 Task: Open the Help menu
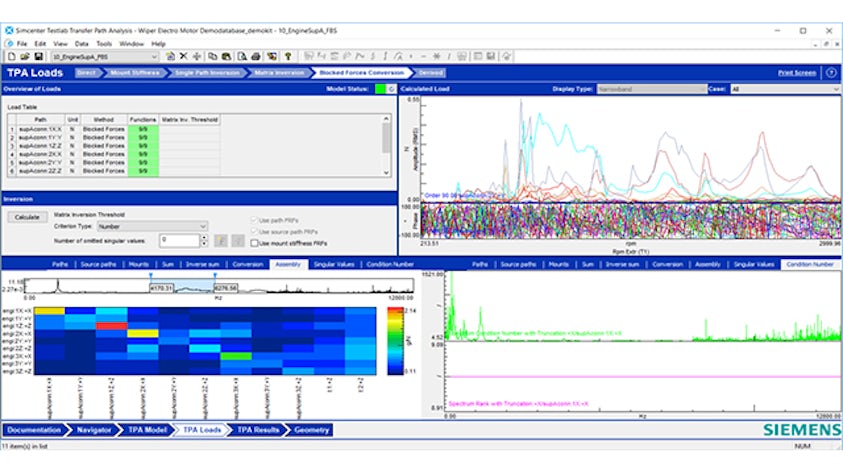click(x=159, y=44)
